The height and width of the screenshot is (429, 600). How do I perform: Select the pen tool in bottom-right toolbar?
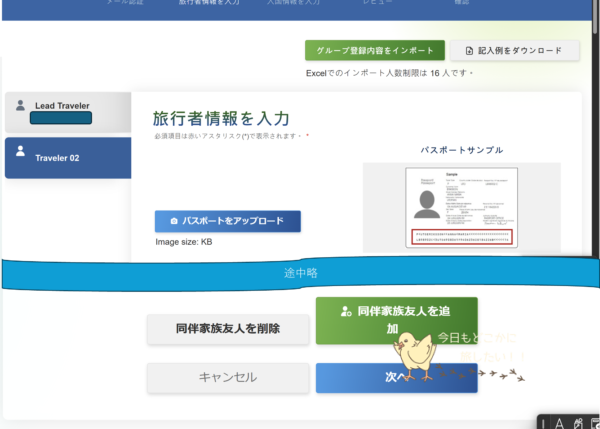(x=577, y=423)
